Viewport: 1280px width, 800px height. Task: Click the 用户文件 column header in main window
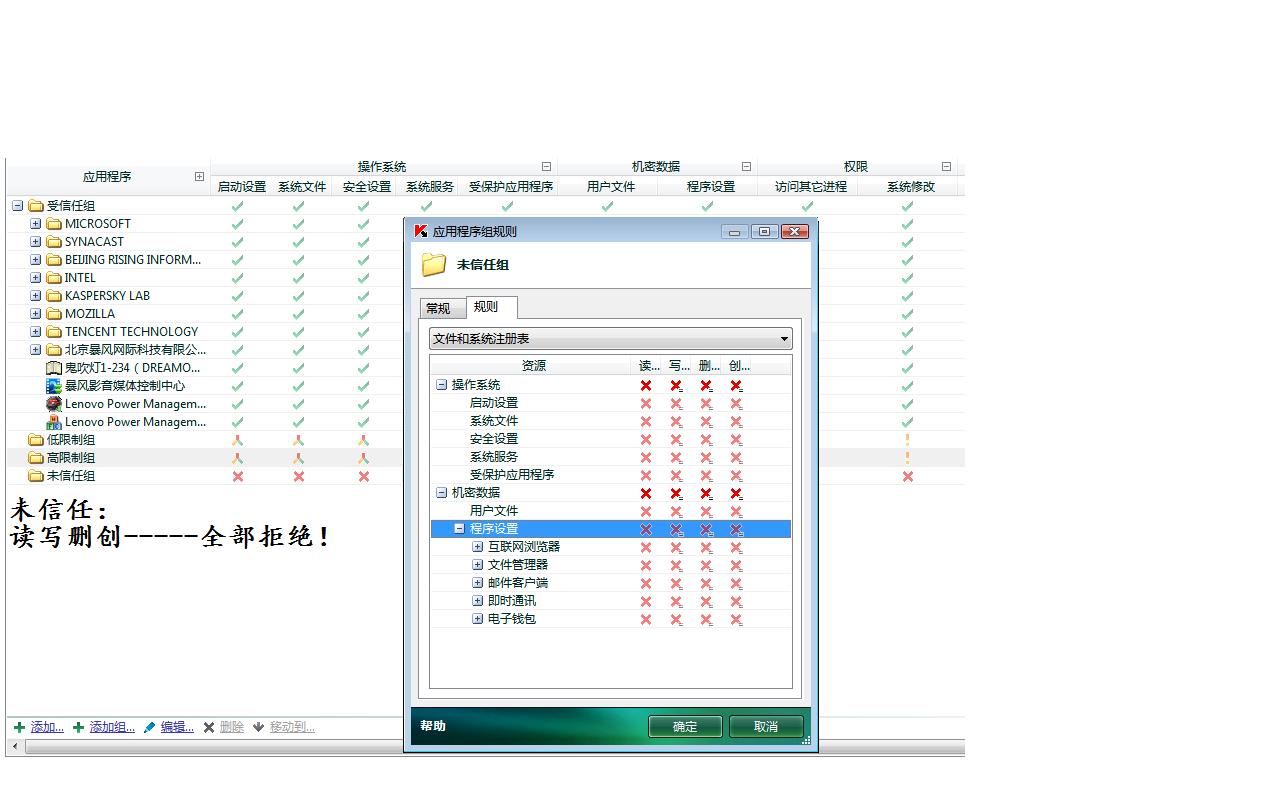608,187
